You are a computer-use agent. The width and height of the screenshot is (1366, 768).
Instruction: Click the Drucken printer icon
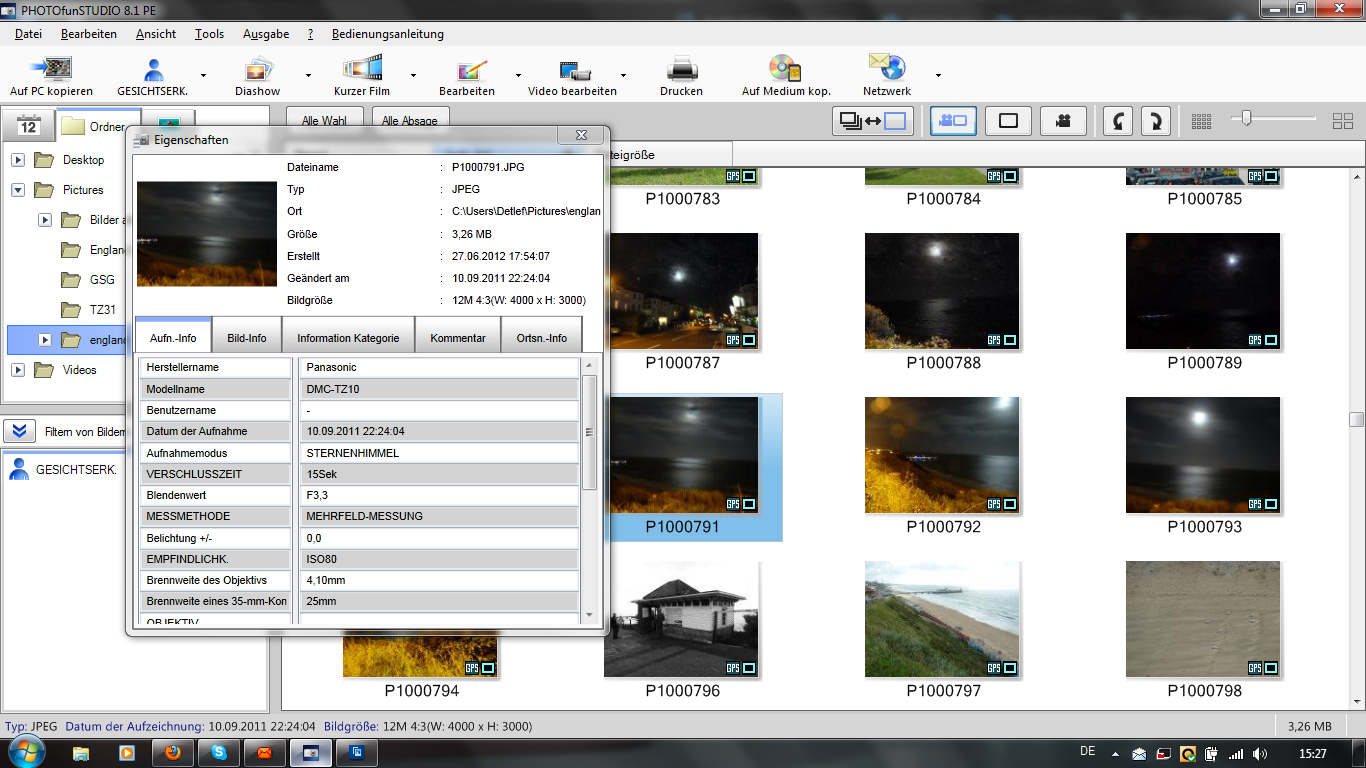pyautogui.click(x=682, y=68)
